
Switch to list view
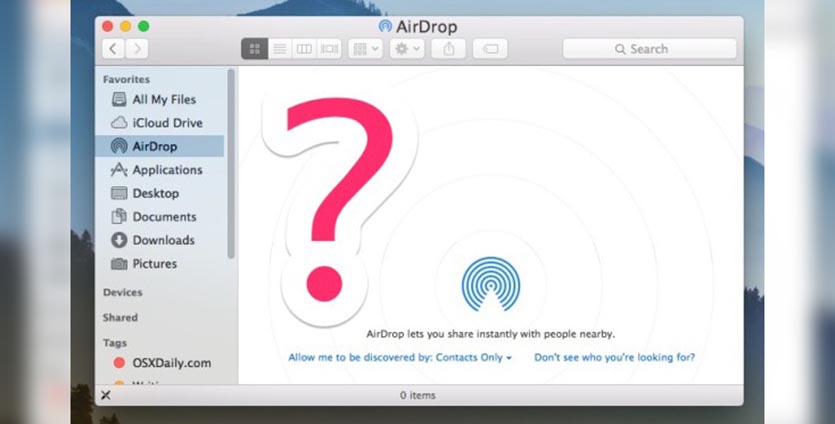coord(280,49)
